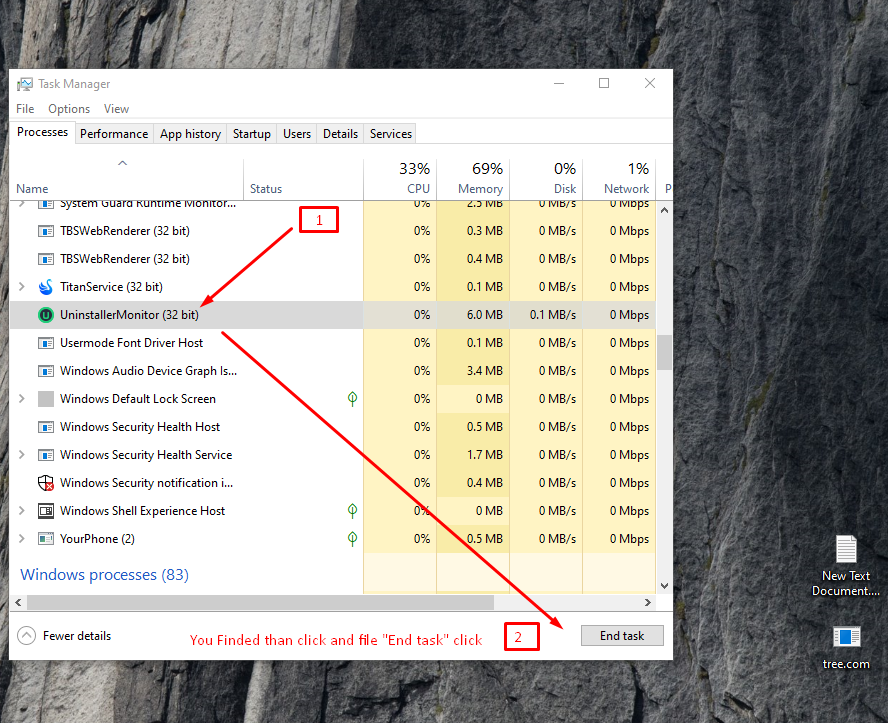Click the first TBSWebRenderer row icon

pyautogui.click(x=46, y=231)
